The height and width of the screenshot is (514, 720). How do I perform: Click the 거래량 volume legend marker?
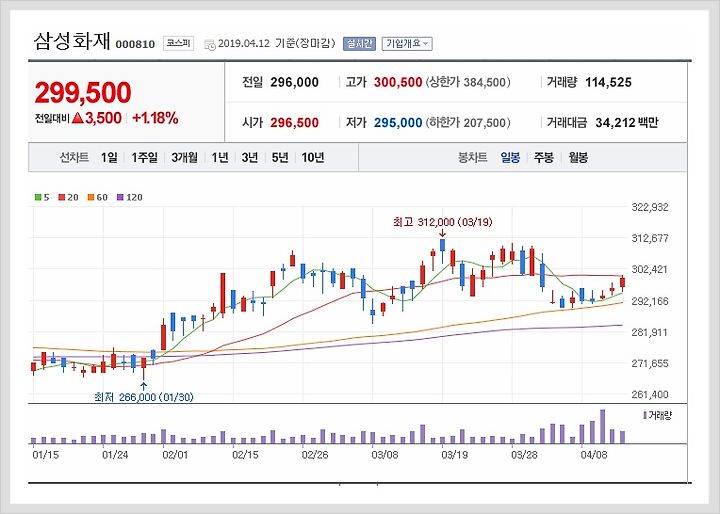tap(645, 416)
